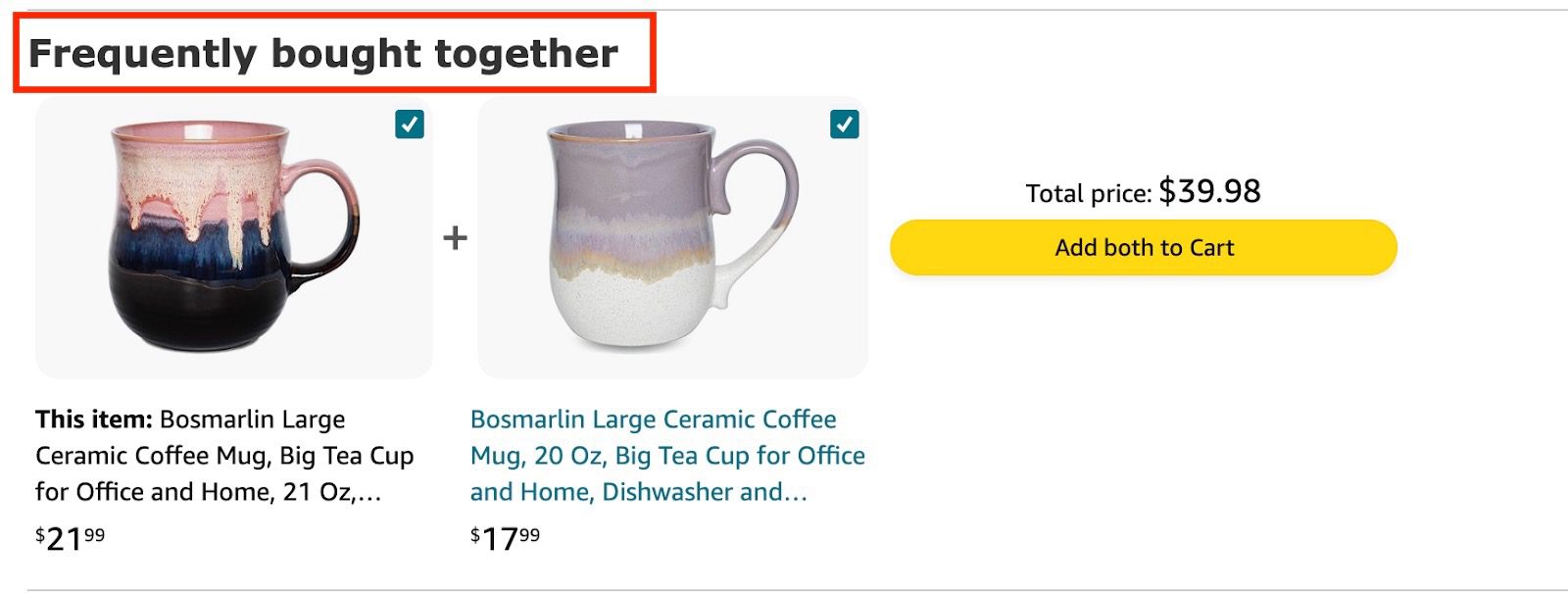Click the pink and navy mug image
The height and width of the screenshot is (593, 1568).
233,238
